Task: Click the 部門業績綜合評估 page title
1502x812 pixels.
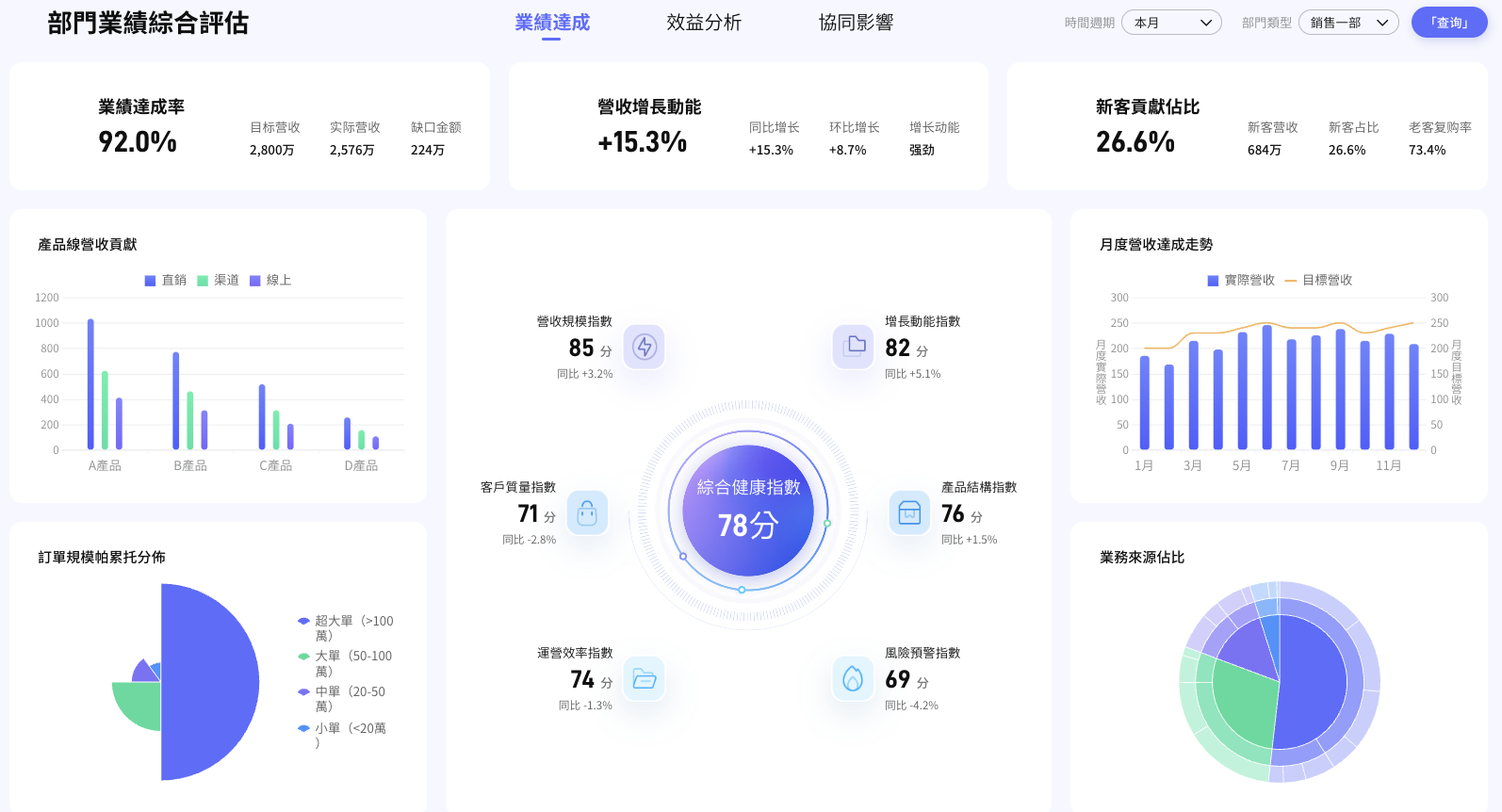Action: [148, 23]
